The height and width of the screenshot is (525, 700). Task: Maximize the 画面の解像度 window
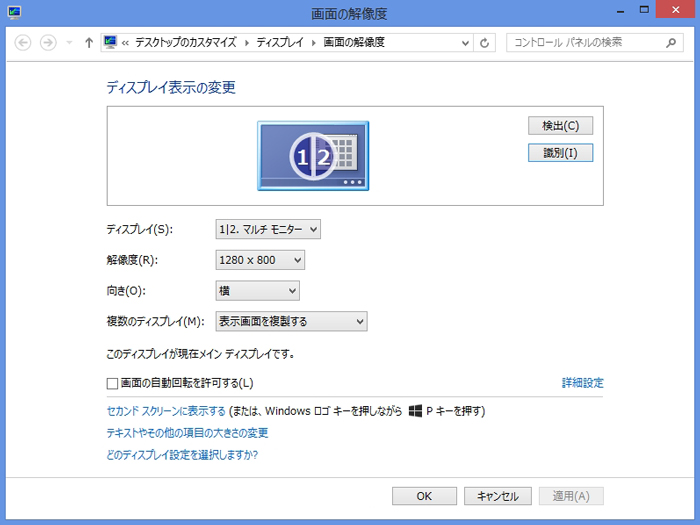click(644, 10)
